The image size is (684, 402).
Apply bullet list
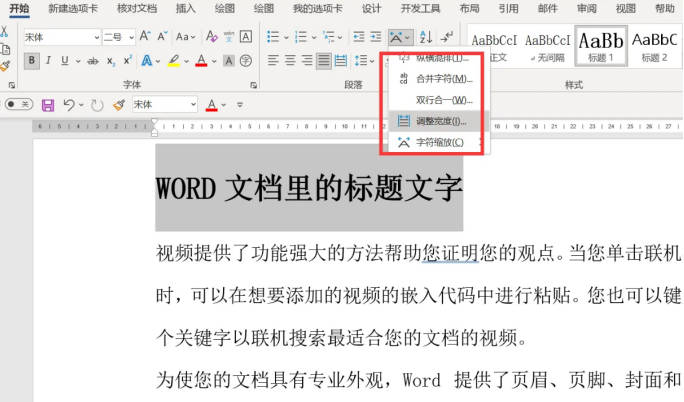point(273,37)
